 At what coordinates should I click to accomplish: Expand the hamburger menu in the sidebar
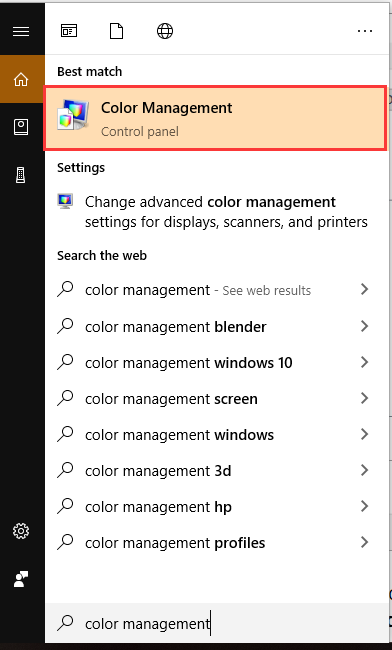21,31
